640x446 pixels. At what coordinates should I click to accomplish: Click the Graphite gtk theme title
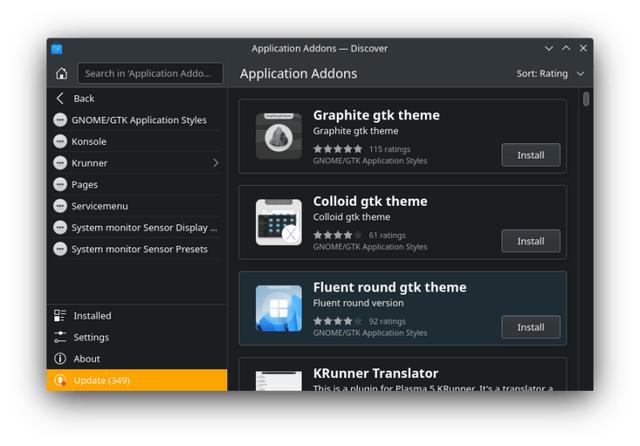point(376,115)
